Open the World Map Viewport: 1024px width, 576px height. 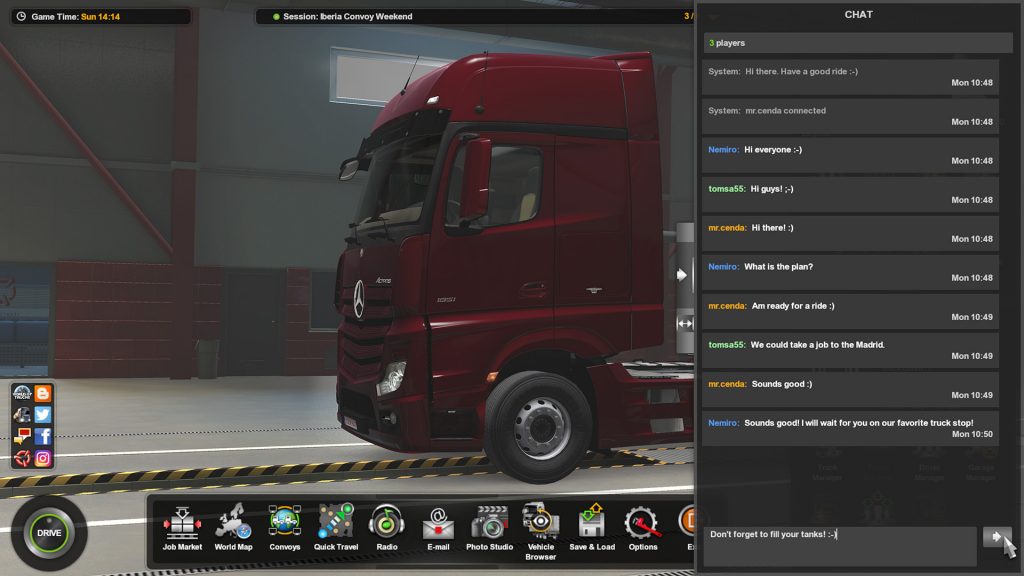[233, 528]
